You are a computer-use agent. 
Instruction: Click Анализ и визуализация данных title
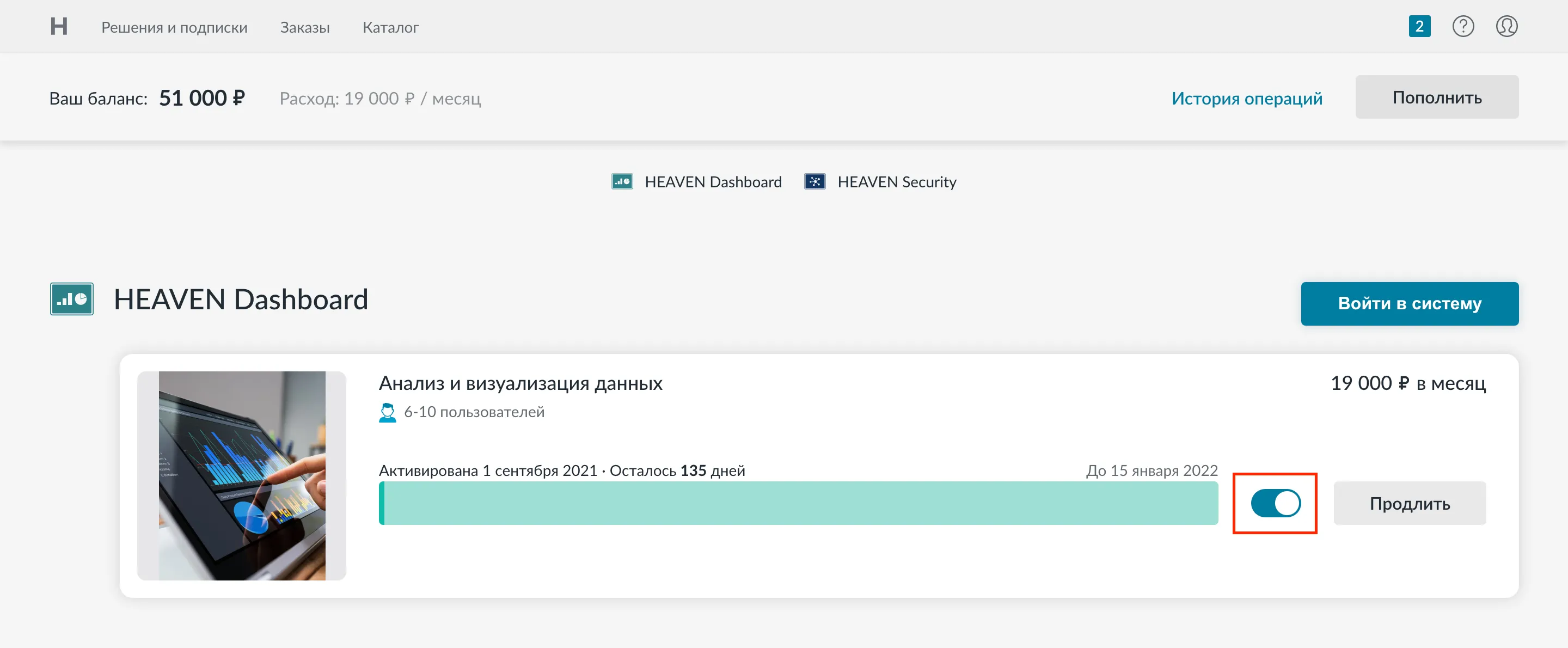point(520,383)
